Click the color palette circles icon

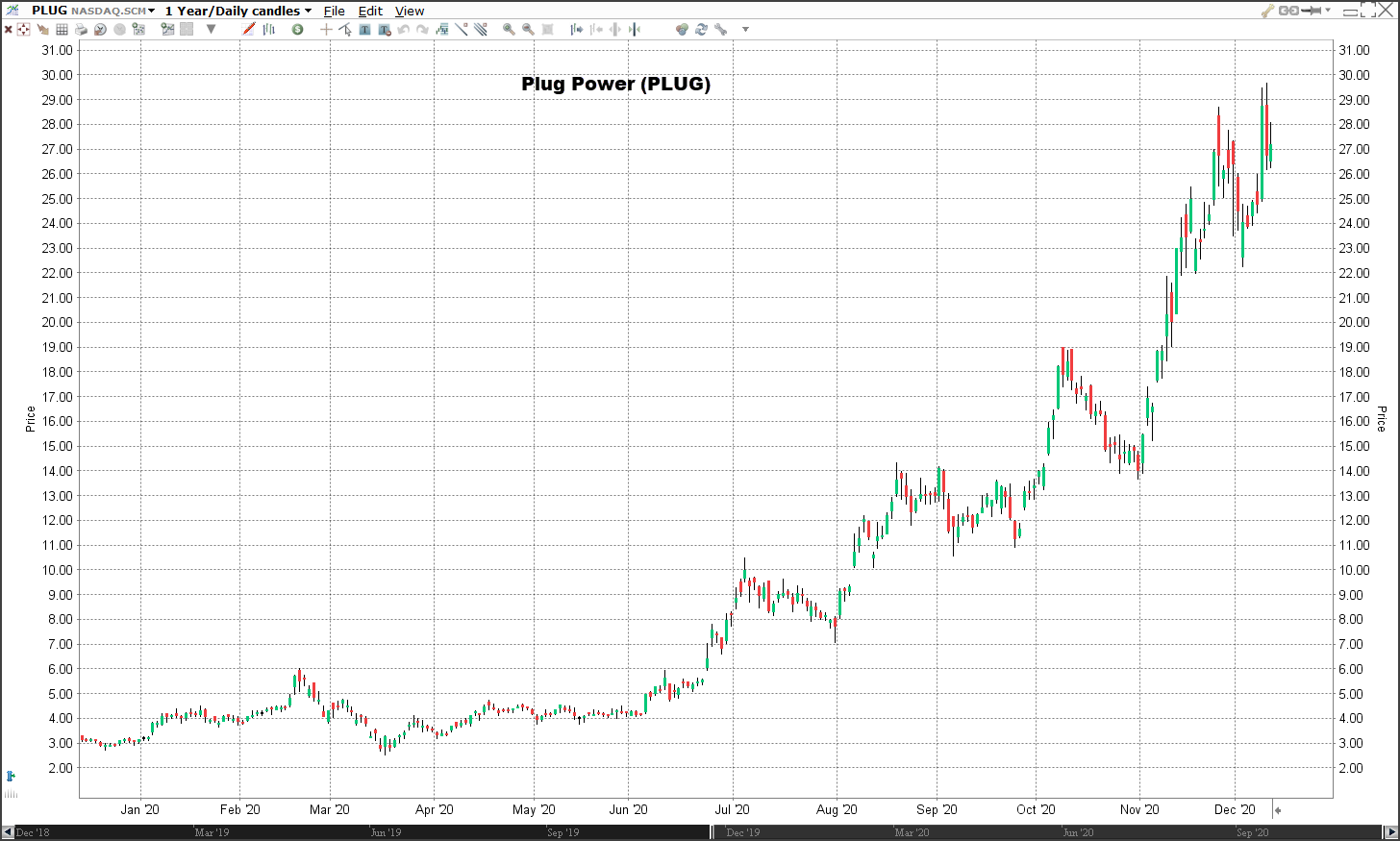[x=682, y=30]
